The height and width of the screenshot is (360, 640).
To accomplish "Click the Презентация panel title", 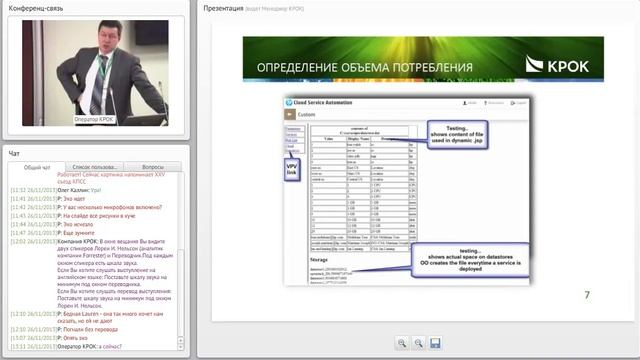I will tap(223, 8).
